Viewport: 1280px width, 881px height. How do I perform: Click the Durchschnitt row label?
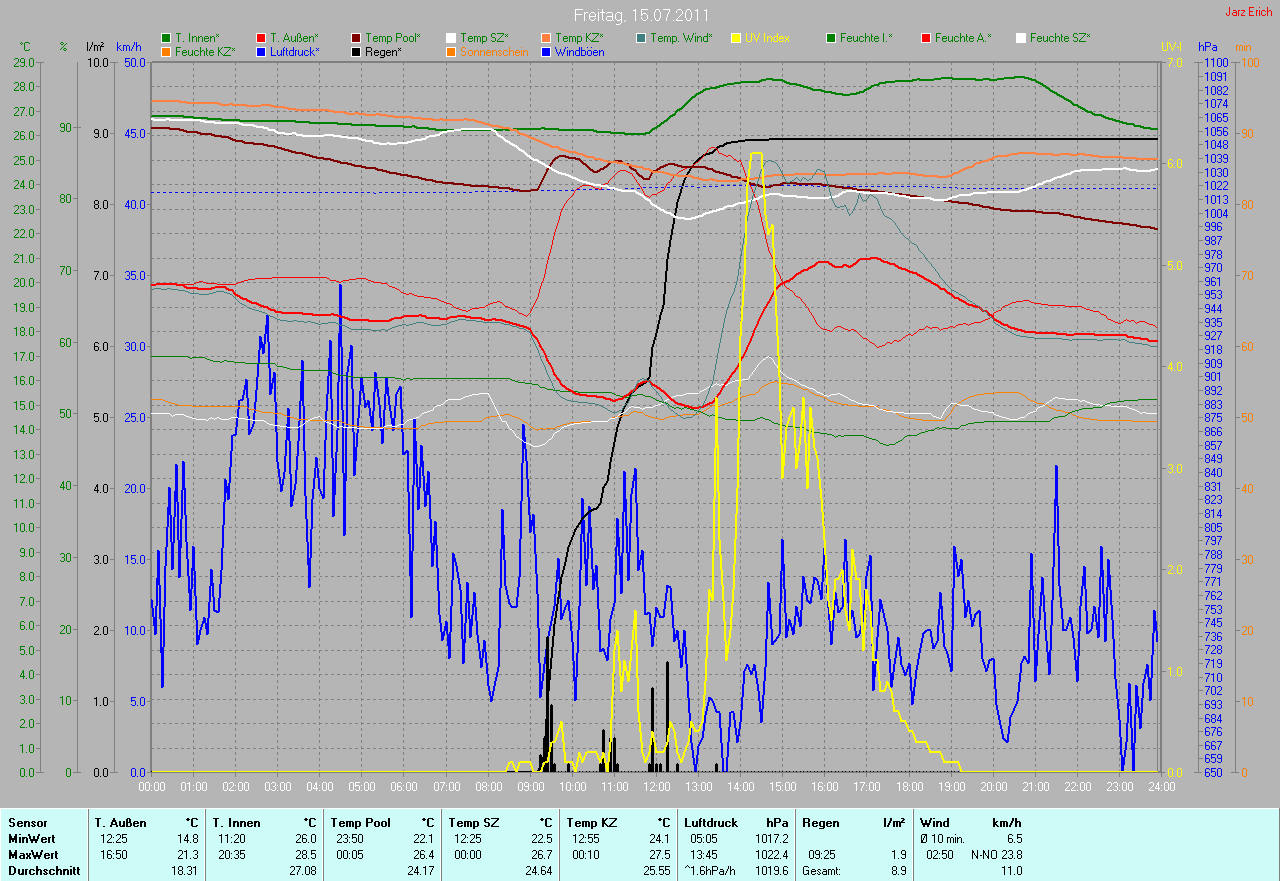pyautogui.click(x=42, y=871)
